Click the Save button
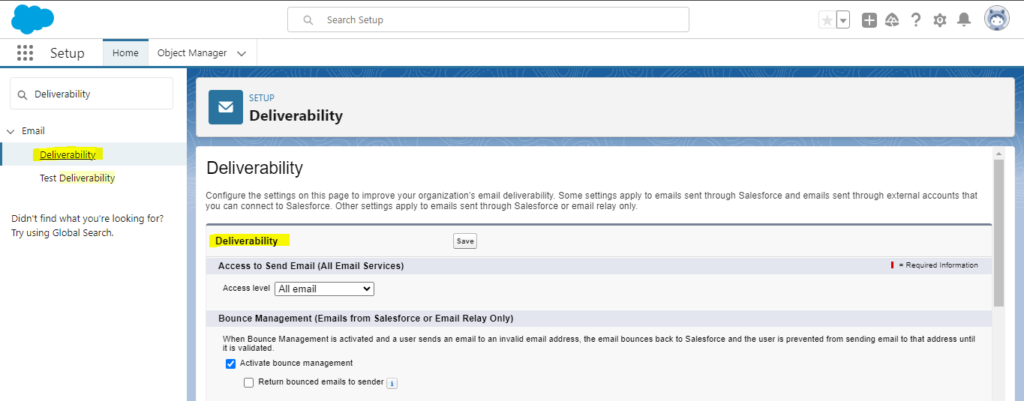 point(465,241)
